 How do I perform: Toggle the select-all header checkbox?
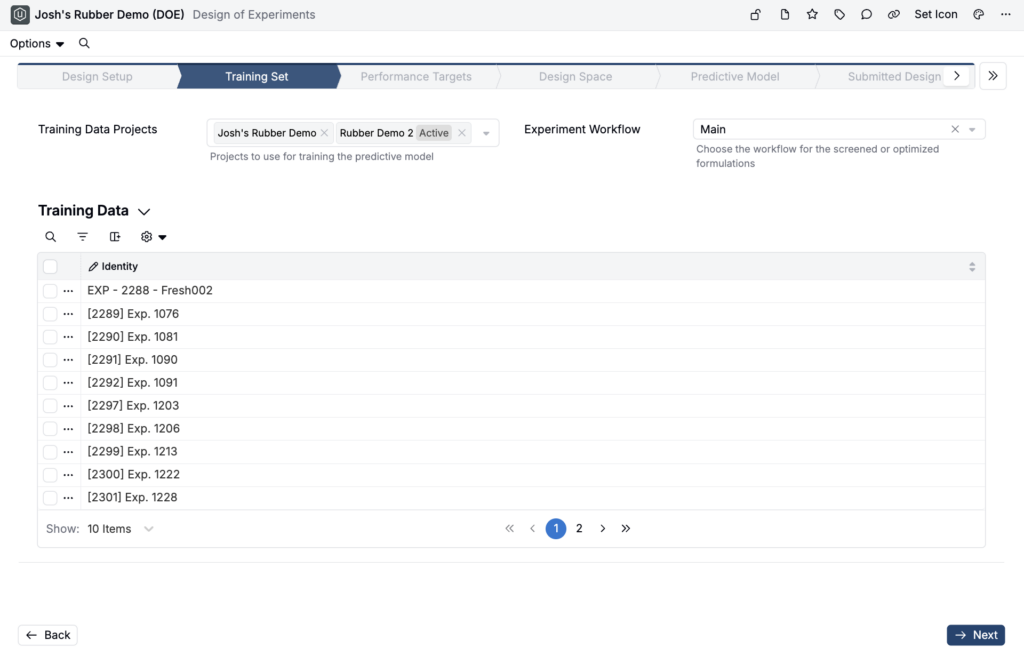[50, 266]
